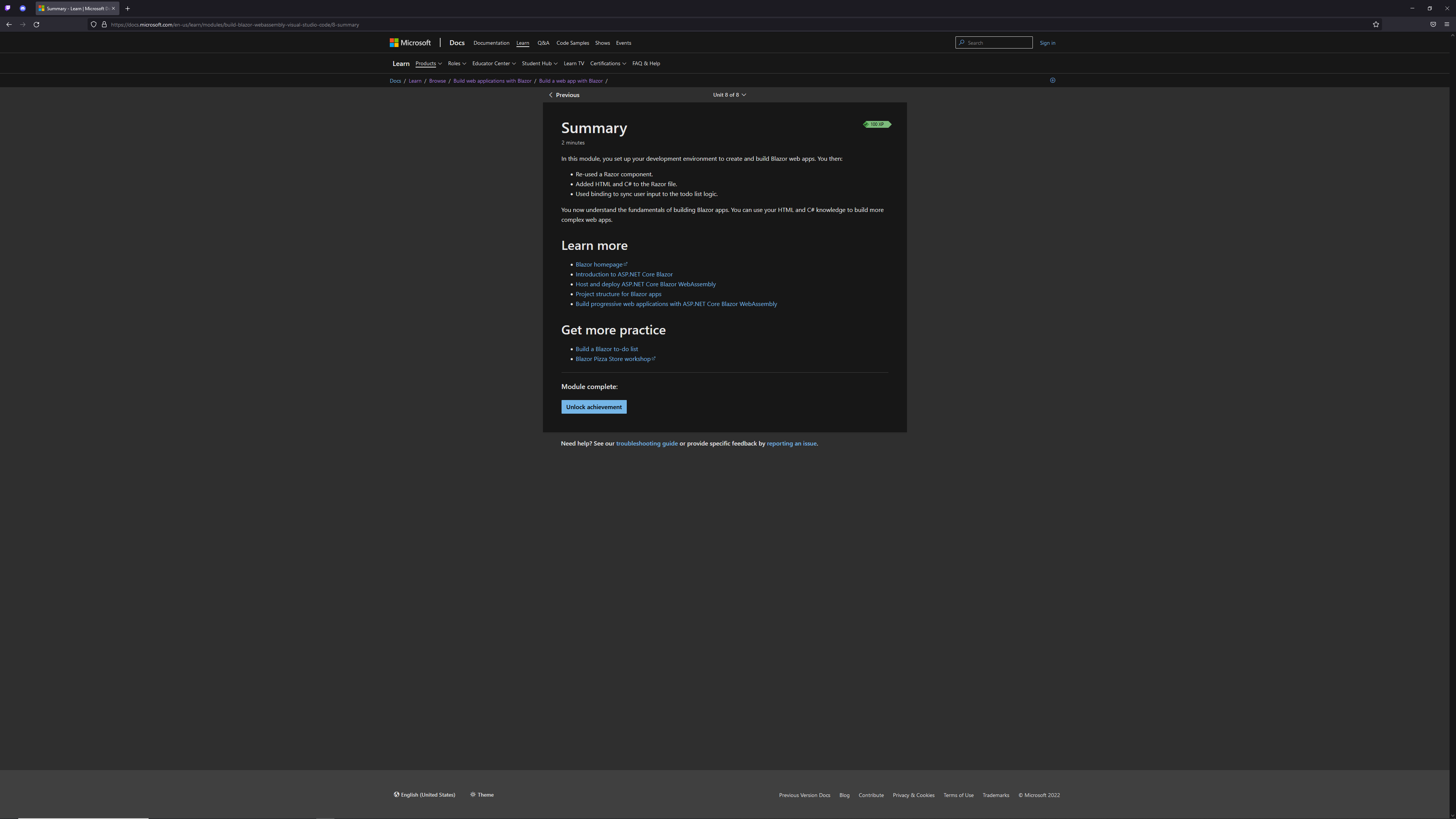The image size is (1456, 819).
Task: Open Host and deploy ASP.NET Core Blazor WebAssembly
Action: (x=645, y=284)
